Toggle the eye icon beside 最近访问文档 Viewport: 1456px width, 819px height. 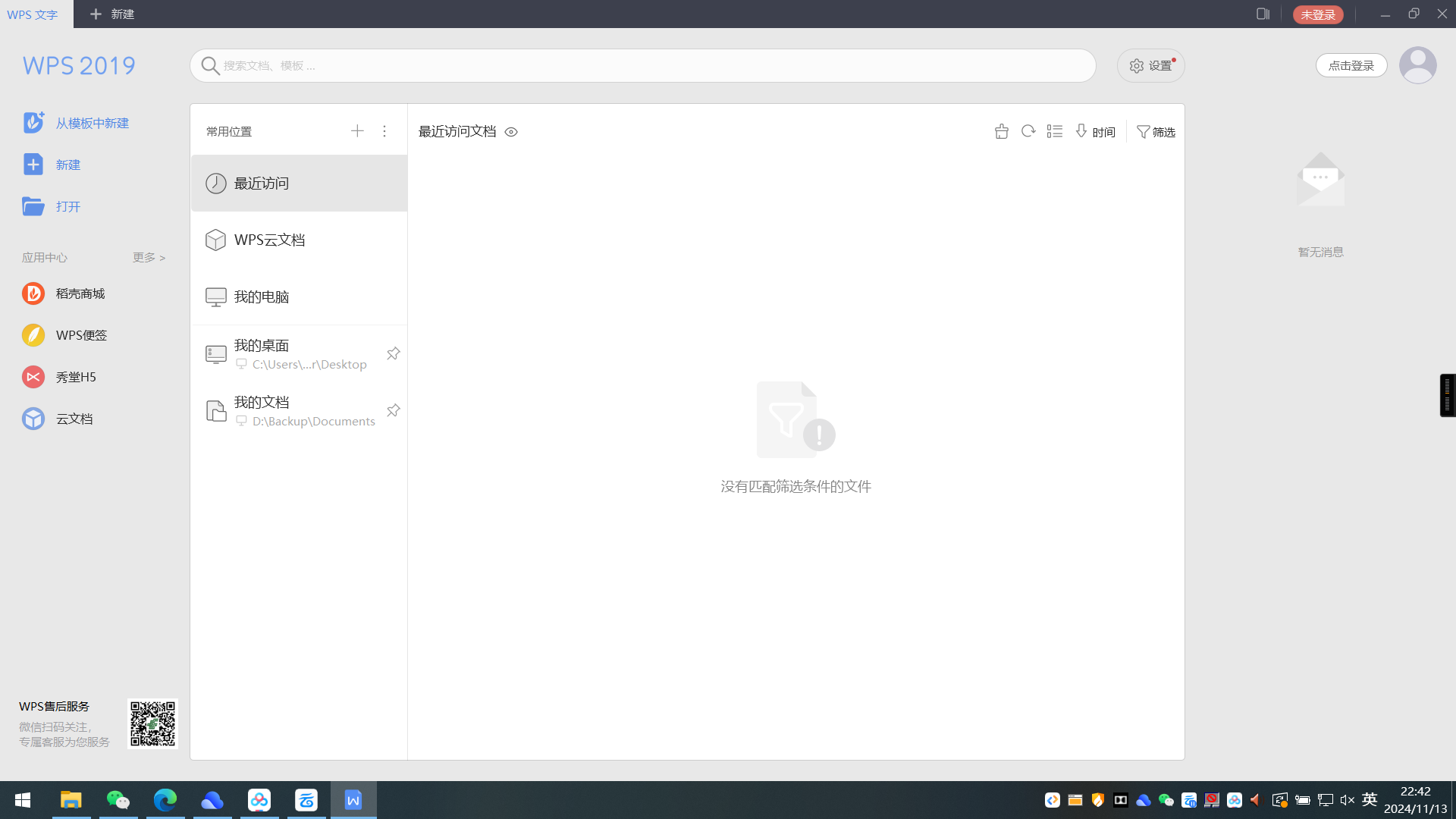[511, 132]
